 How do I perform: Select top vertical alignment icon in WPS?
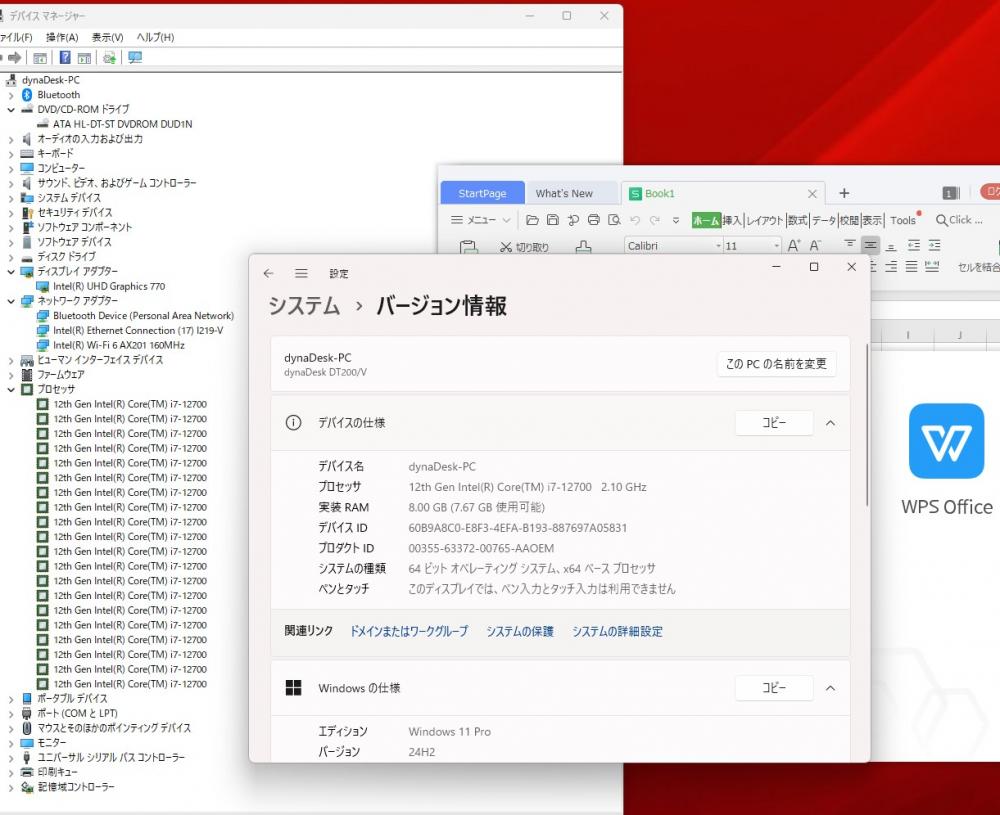849,245
